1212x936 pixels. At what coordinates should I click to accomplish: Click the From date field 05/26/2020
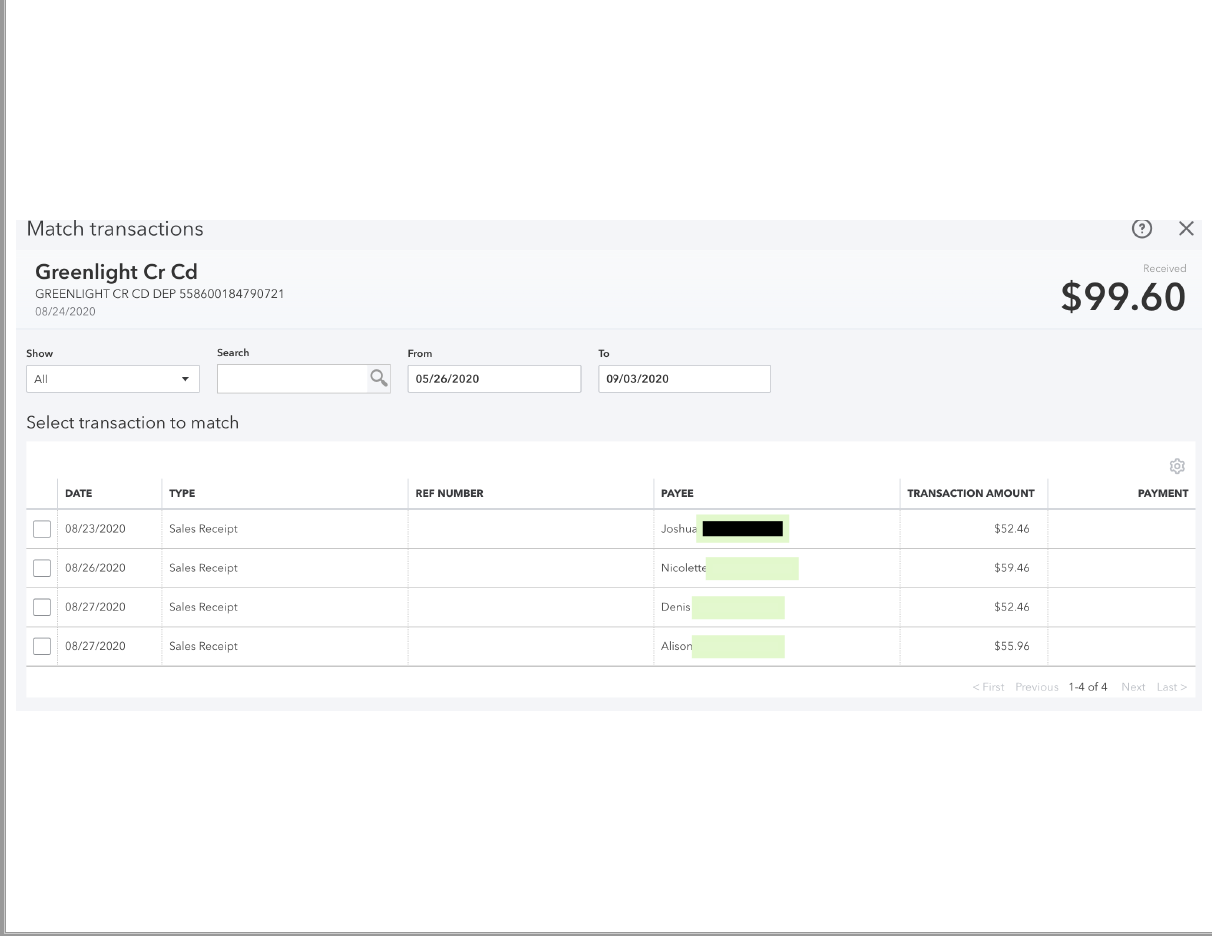(494, 379)
